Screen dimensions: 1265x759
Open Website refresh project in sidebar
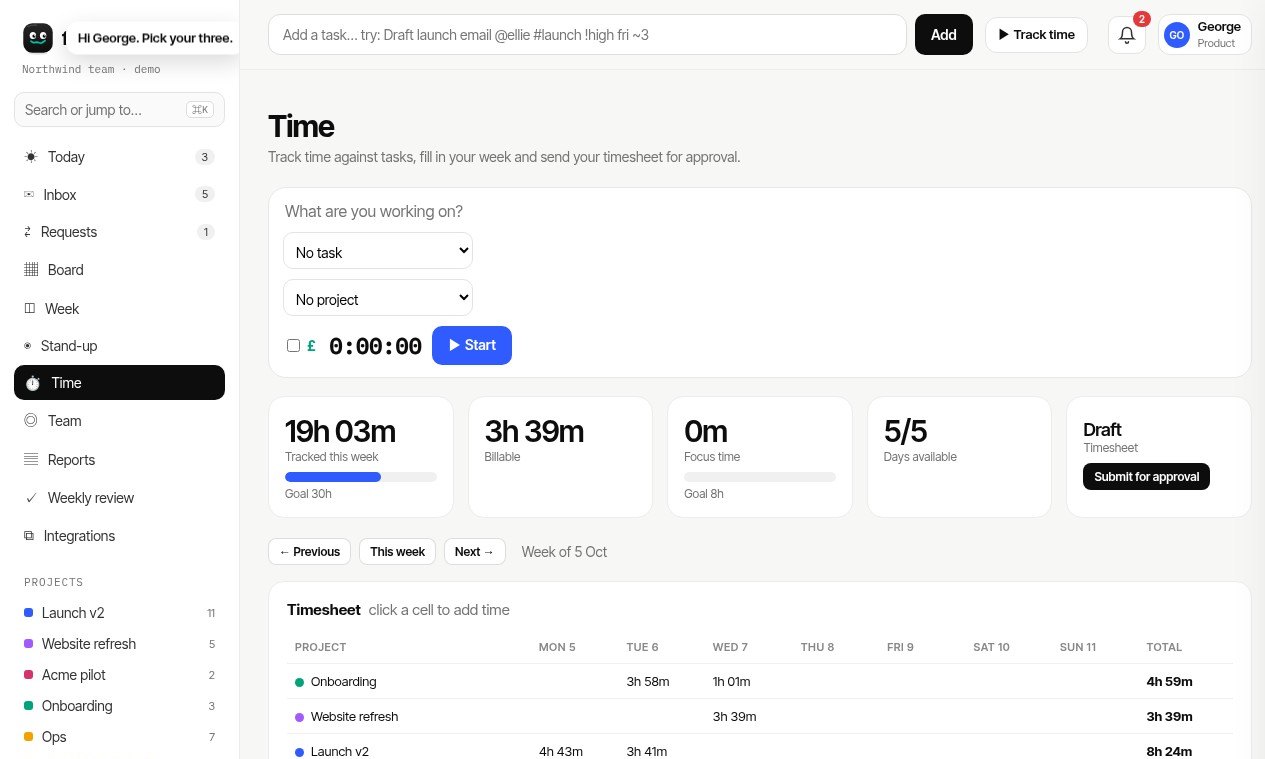119,644
